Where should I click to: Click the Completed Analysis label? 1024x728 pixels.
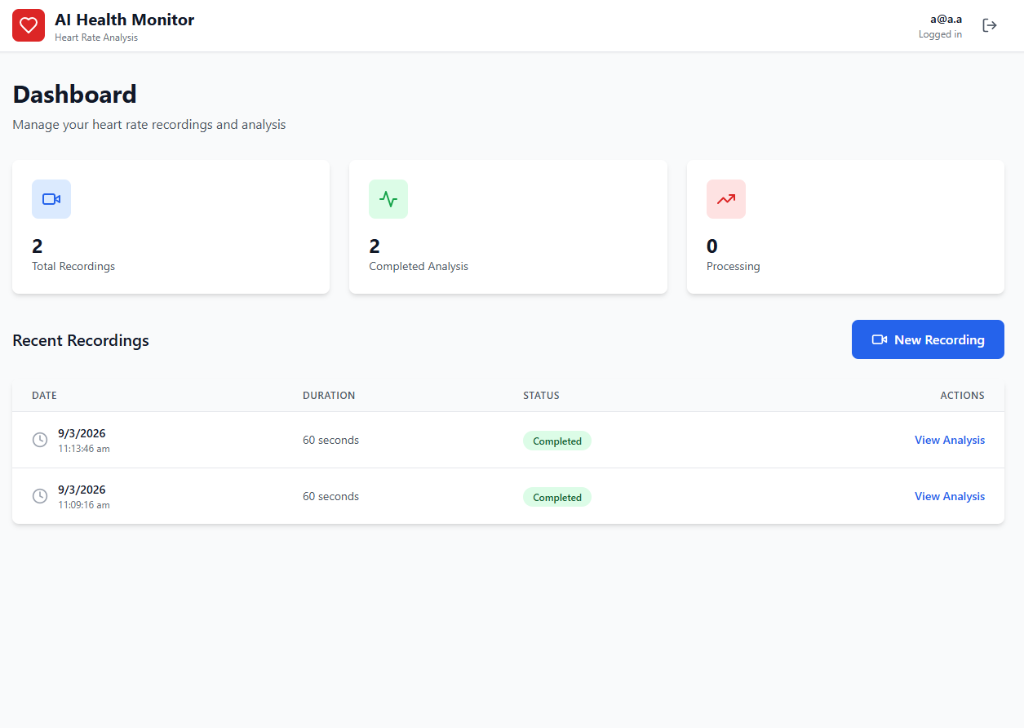click(x=419, y=266)
